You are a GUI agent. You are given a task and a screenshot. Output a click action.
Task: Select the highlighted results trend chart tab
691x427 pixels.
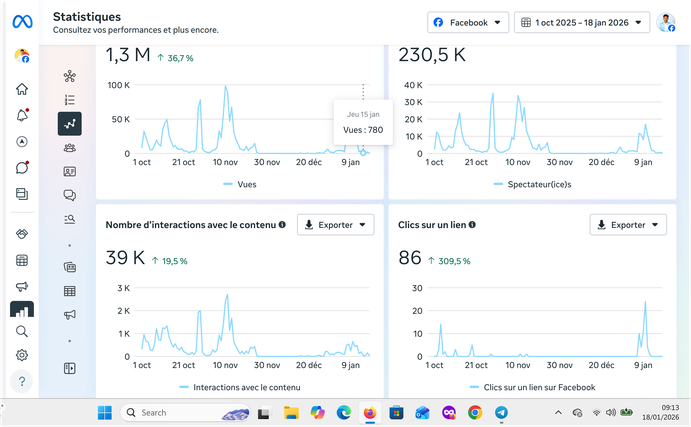coord(70,123)
